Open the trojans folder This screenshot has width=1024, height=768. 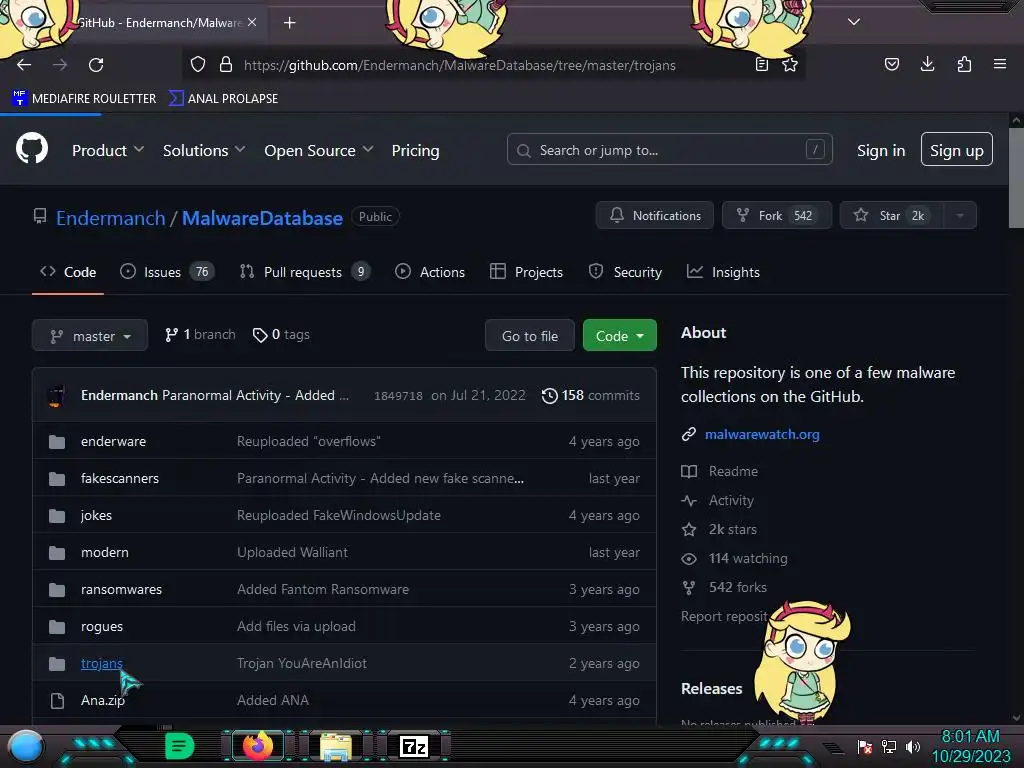tap(101, 664)
